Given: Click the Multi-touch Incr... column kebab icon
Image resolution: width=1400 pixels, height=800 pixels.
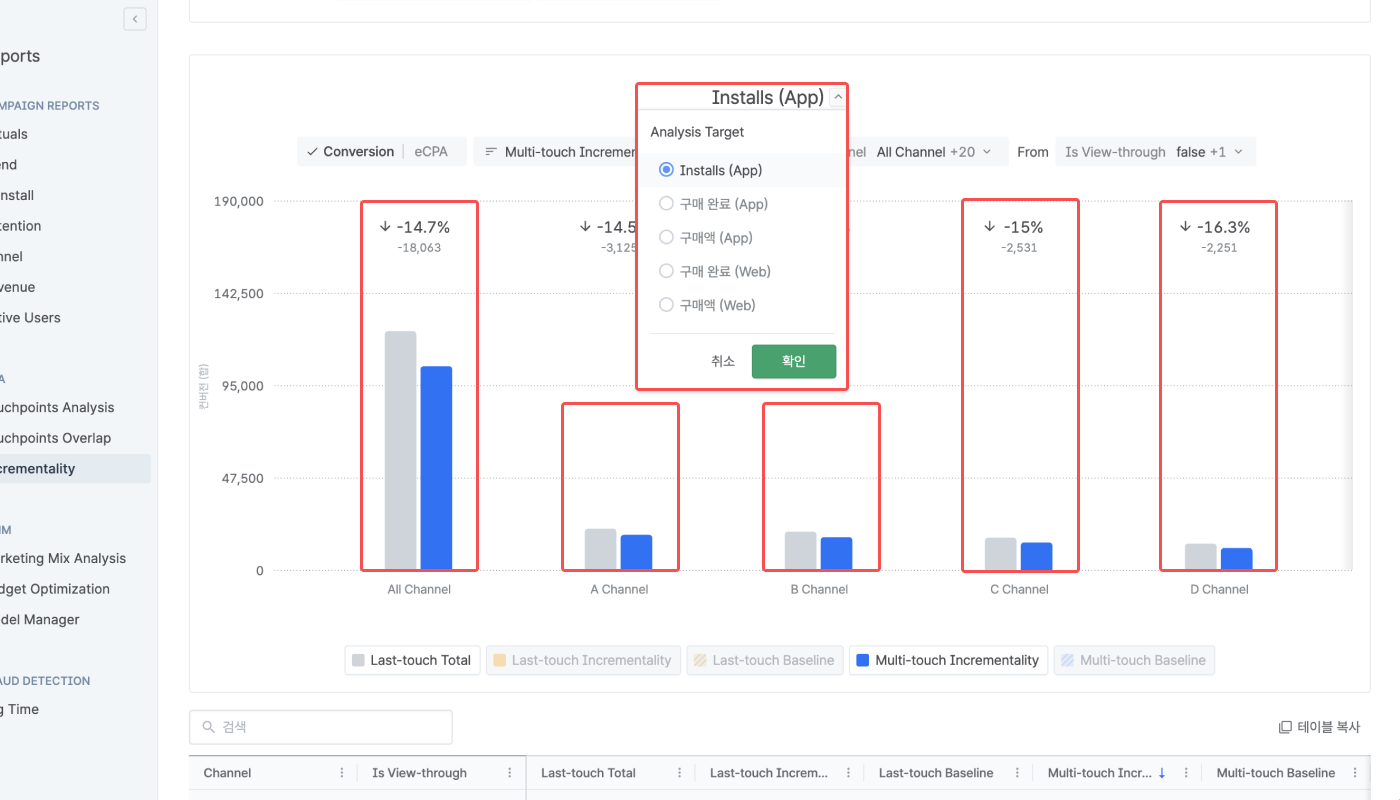Looking at the screenshot, I should pyautogui.click(x=1186, y=773).
